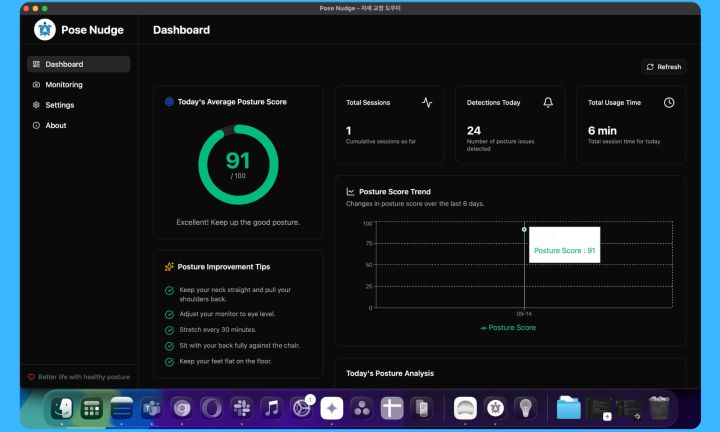
Task: Open the Monitoring page in sidebar
Action: [x=64, y=85]
